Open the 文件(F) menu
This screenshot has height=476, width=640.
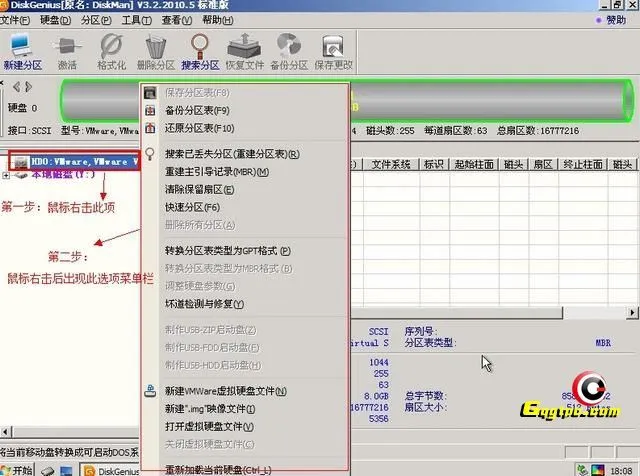tap(15, 20)
